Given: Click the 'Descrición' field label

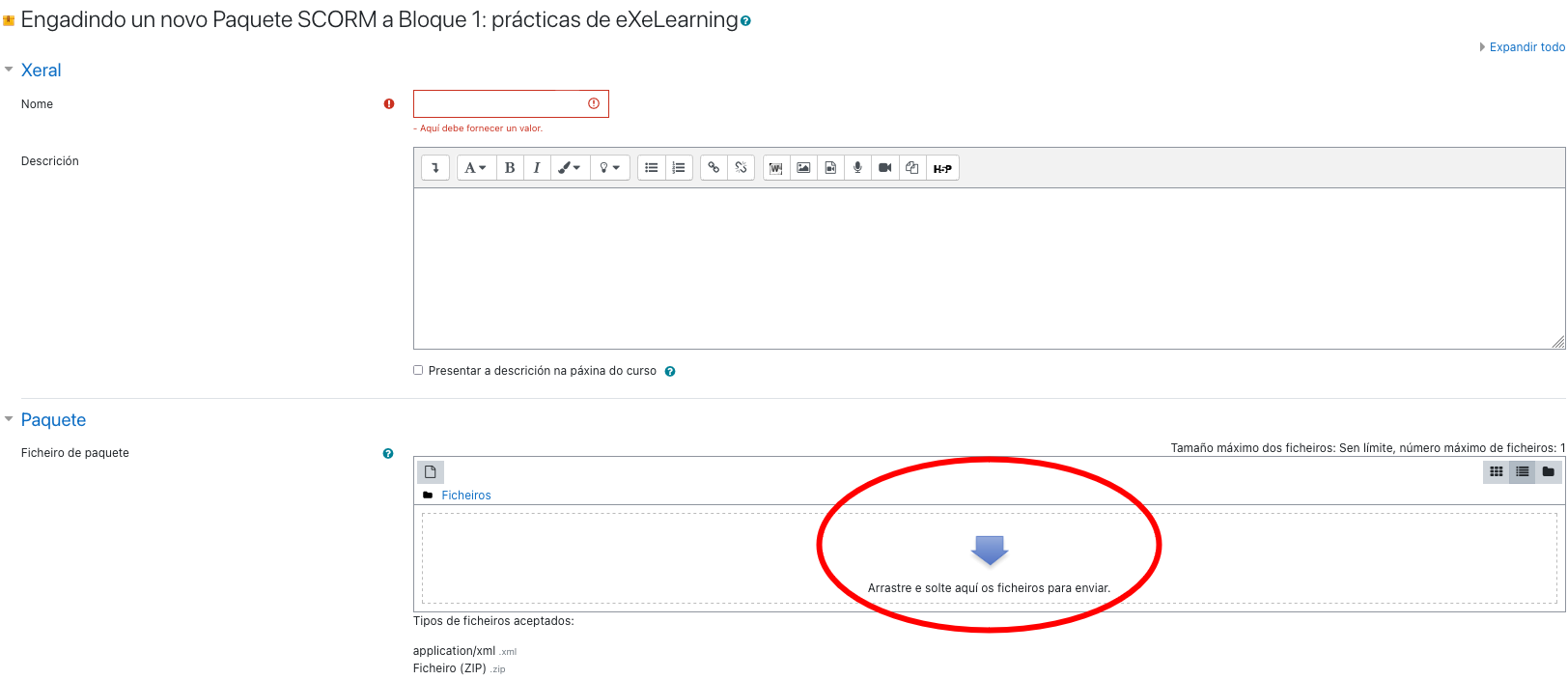Looking at the screenshot, I should (50, 161).
